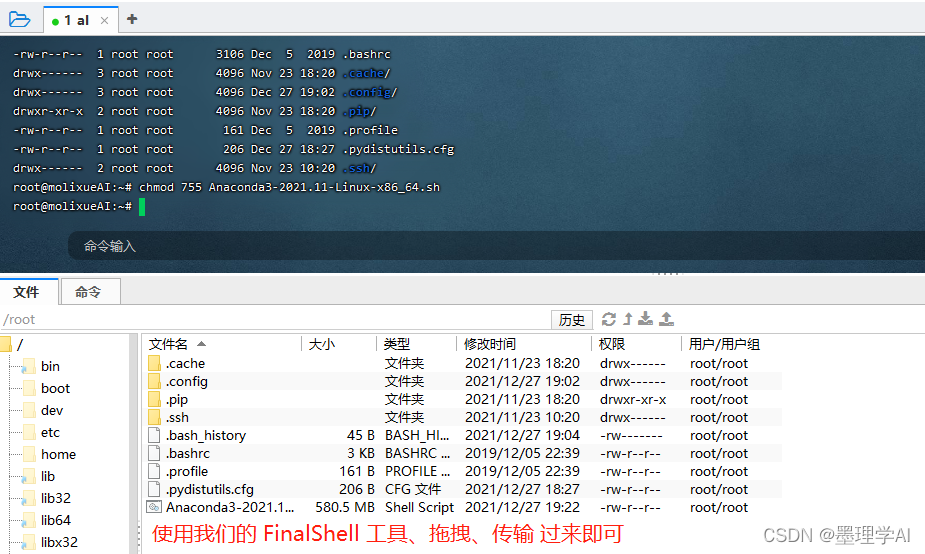Click .ssh/ directory in terminal output
This screenshot has height=554, width=925.
coord(359,168)
